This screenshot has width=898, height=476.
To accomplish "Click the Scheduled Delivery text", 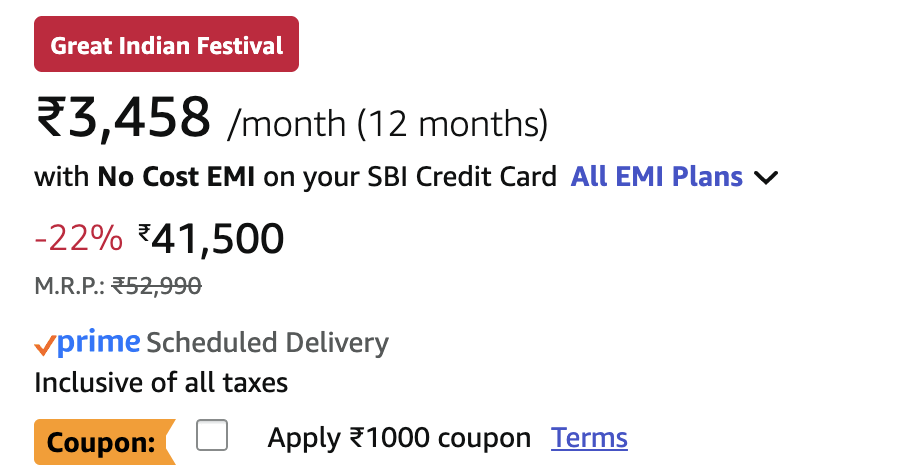I will tap(267, 344).
